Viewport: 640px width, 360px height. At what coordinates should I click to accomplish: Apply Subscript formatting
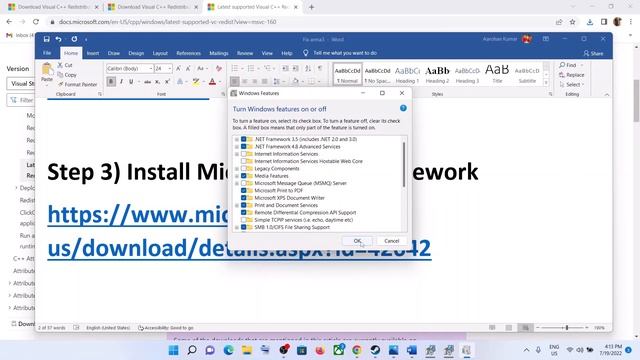click(157, 82)
